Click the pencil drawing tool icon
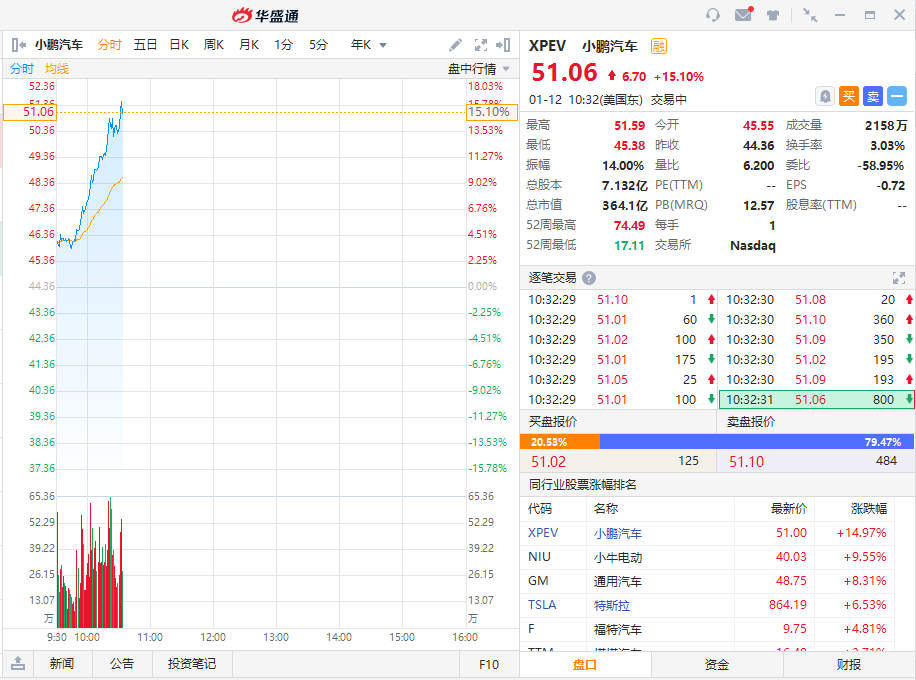 click(x=456, y=45)
